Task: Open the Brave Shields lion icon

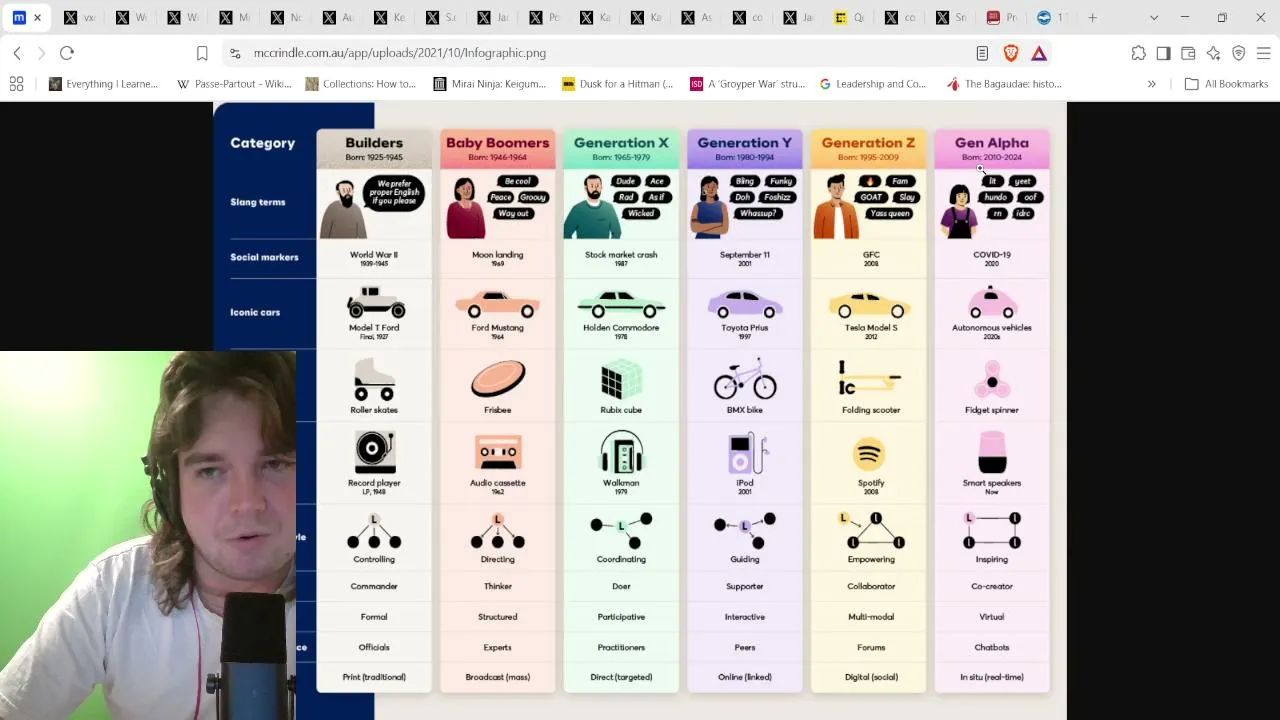Action: pyautogui.click(x=1011, y=53)
